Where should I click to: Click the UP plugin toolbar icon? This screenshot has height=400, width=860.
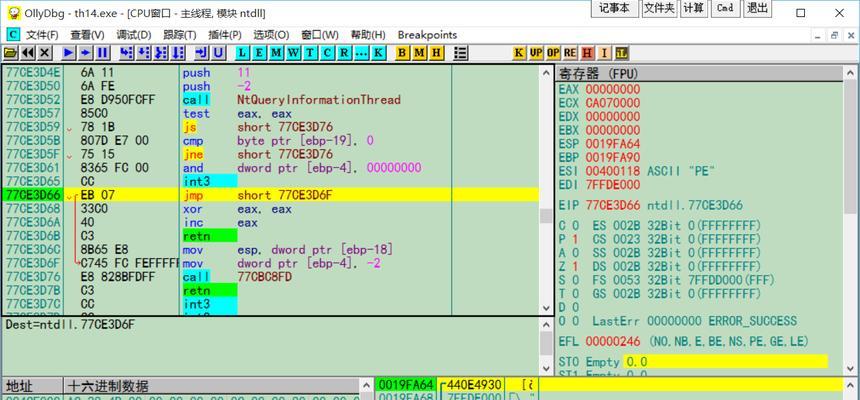(x=536, y=53)
